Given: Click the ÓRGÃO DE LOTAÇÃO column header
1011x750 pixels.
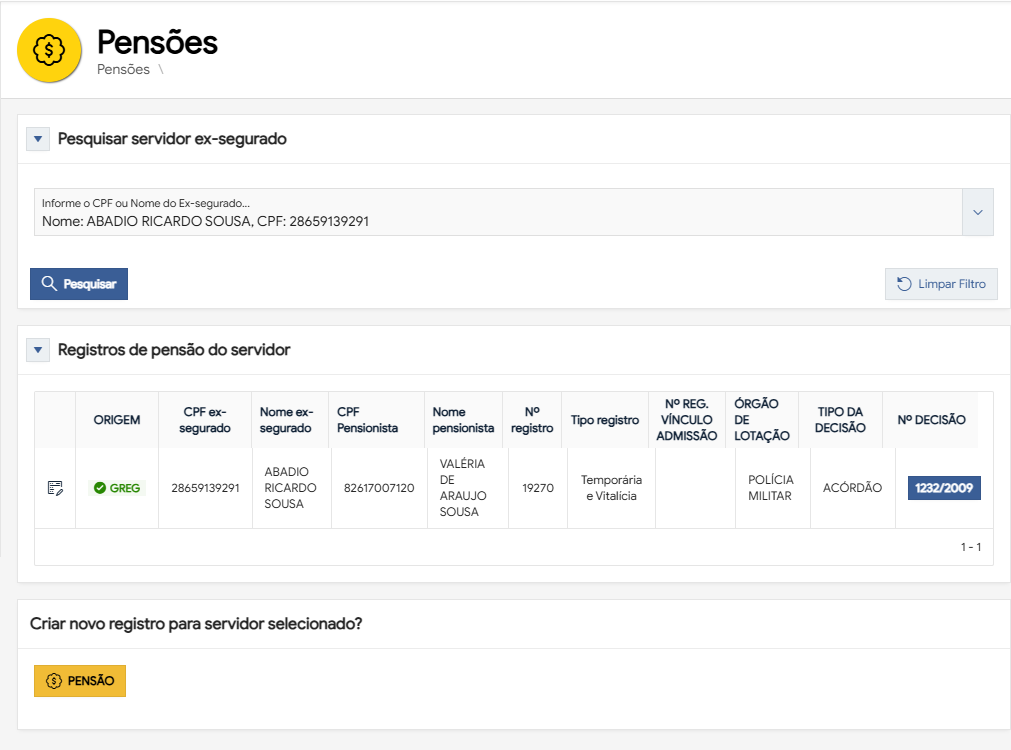Looking at the screenshot, I should coord(761,420).
